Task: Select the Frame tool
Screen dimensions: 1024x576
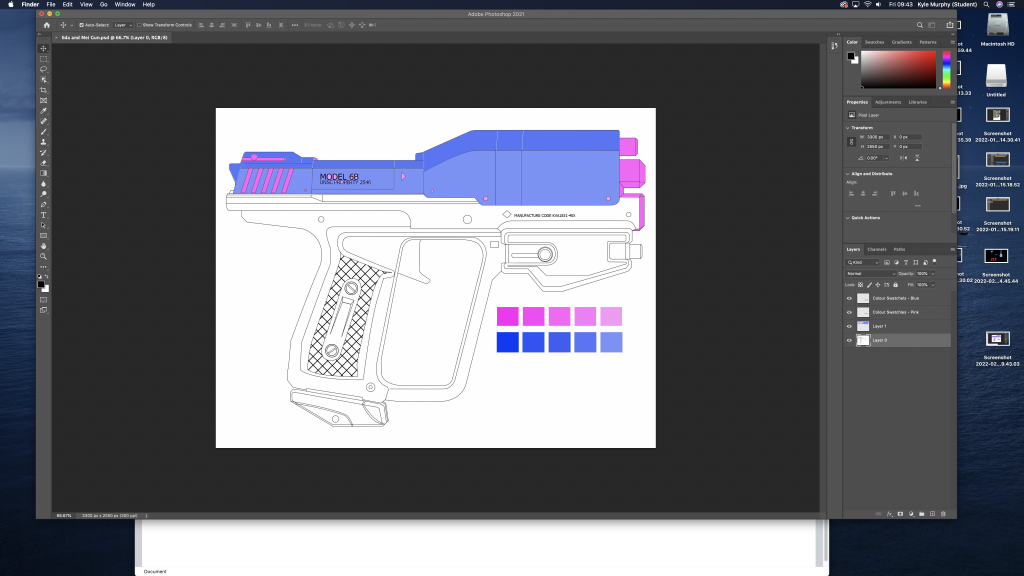Action: pos(44,101)
